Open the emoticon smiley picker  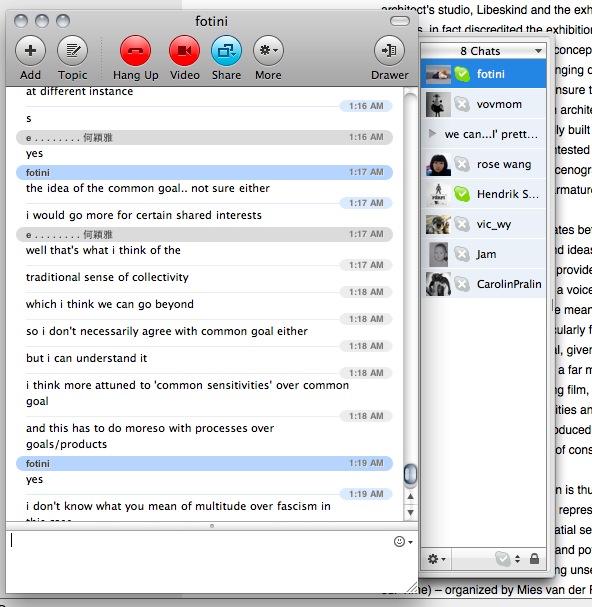[x=403, y=542]
